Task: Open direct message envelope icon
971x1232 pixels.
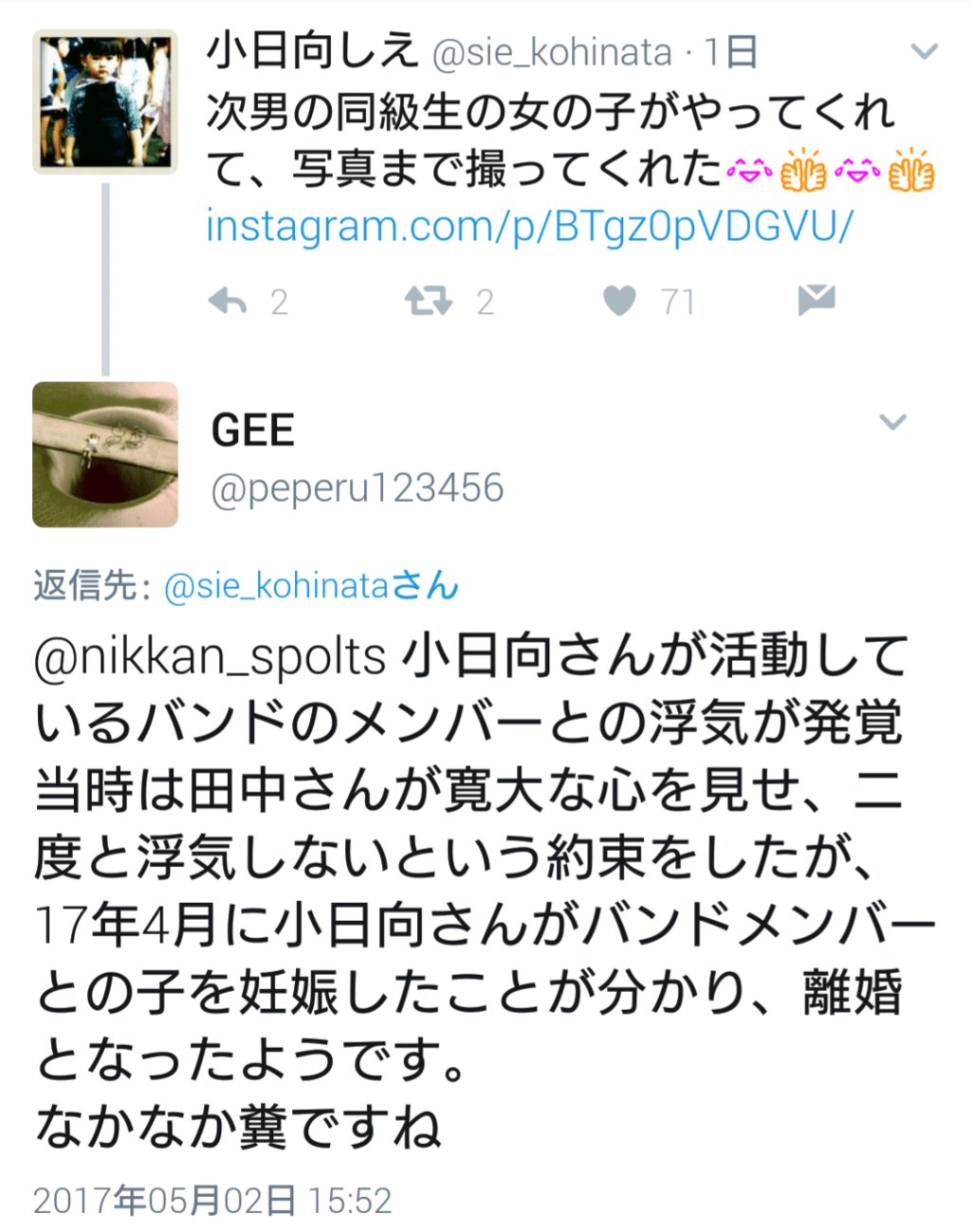Action: coord(816,300)
